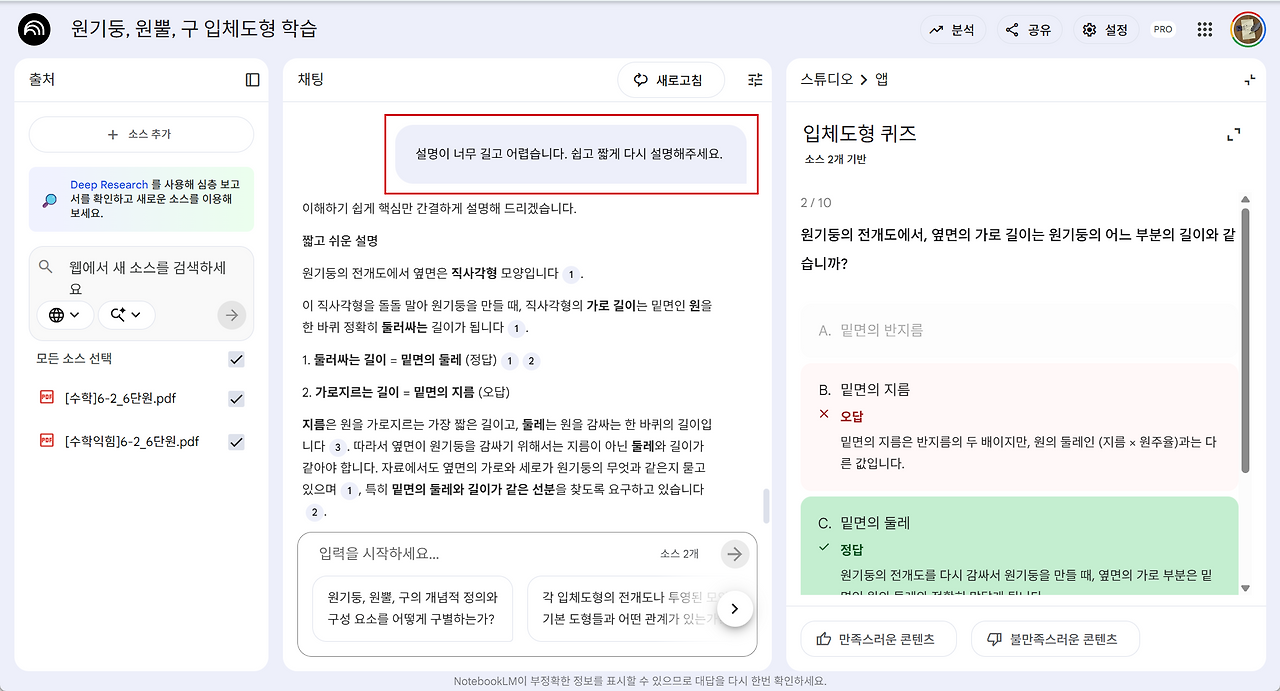Image resolution: width=1280 pixels, height=691 pixels.
Task: Share the notebook with 공유
Action: coord(1029,30)
